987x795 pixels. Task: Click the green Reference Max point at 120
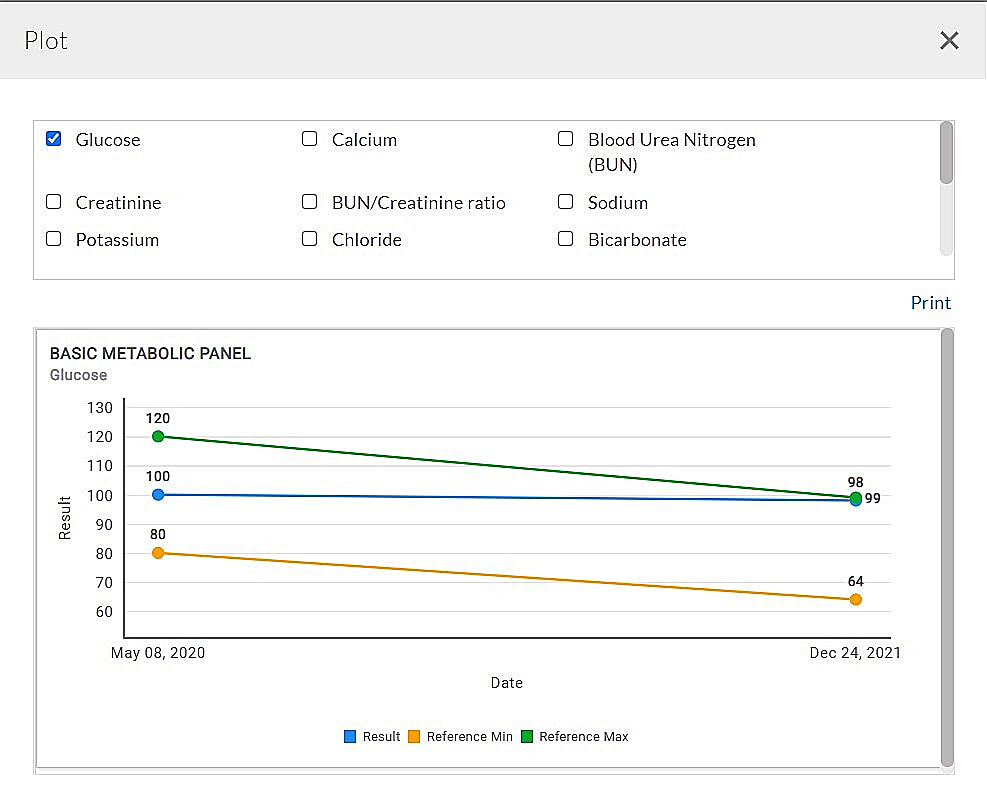tap(158, 436)
